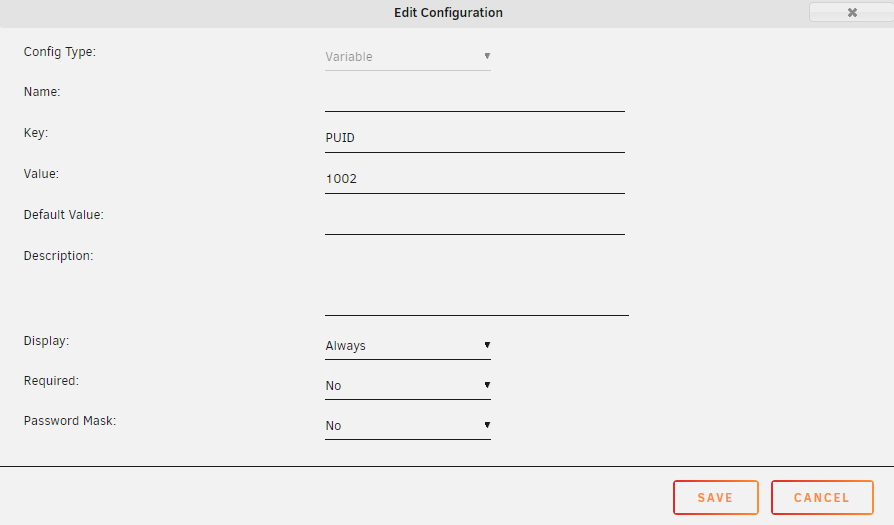
Task: Expand the Required dropdown showing No
Action: click(x=408, y=386)
